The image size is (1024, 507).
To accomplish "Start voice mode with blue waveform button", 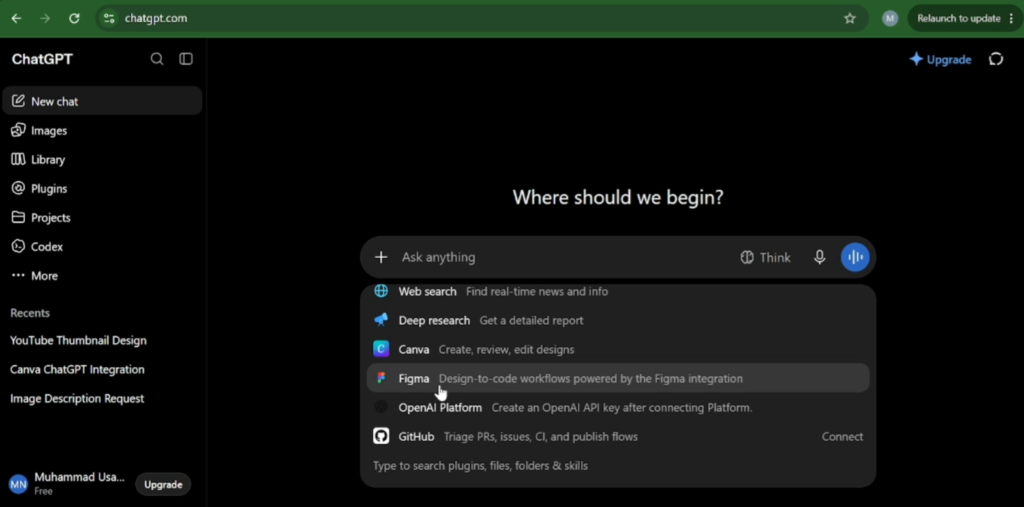I will tap(855, 257).
